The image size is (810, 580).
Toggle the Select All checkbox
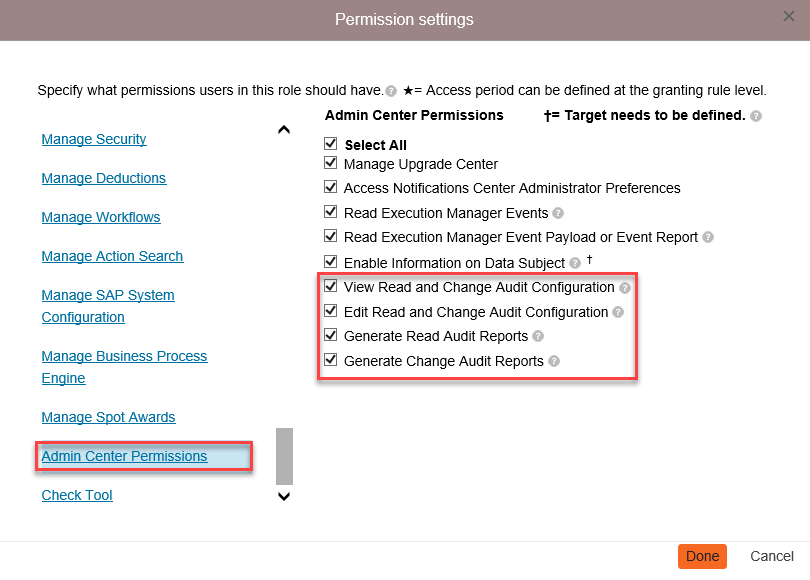[x=331, y=143]
